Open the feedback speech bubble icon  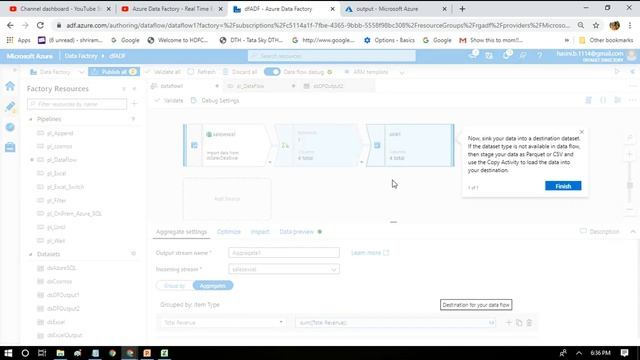click(x=523, y=56)
